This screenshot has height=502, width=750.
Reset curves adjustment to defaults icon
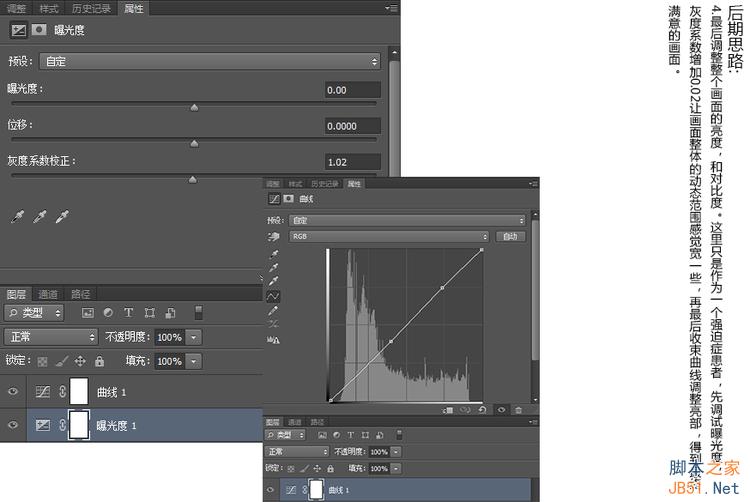[482, 410]
